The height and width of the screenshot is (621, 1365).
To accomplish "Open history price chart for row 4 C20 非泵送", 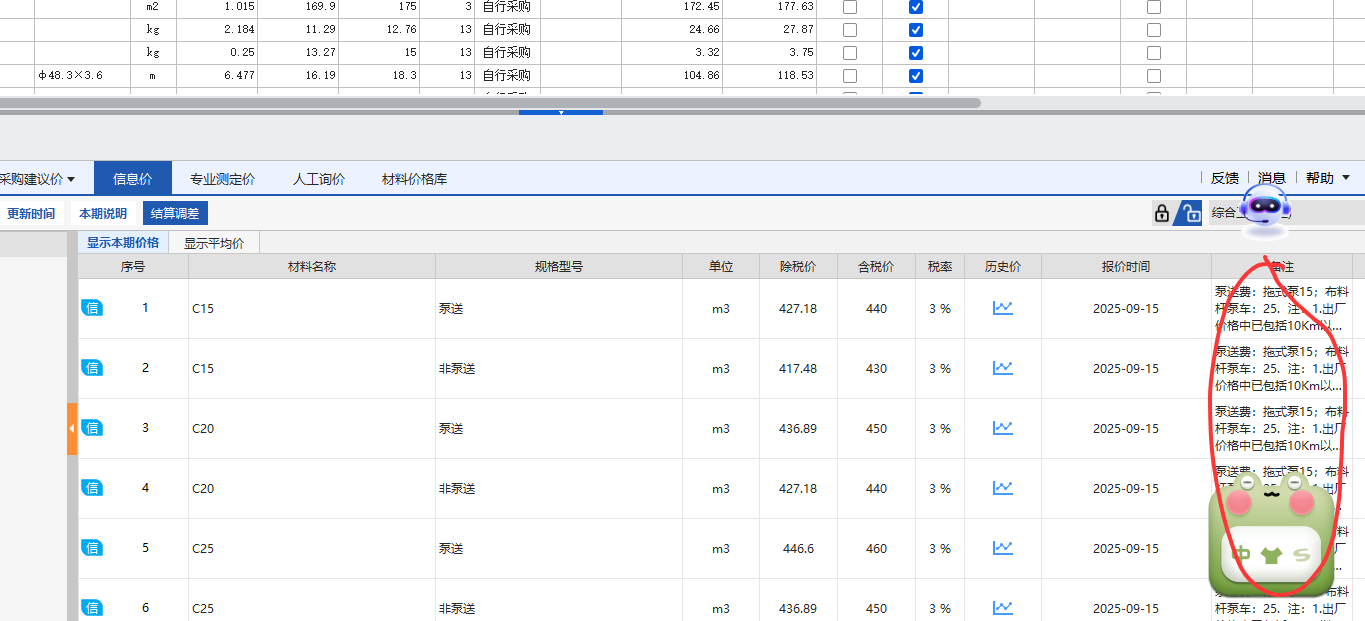I will (1002, 488).
